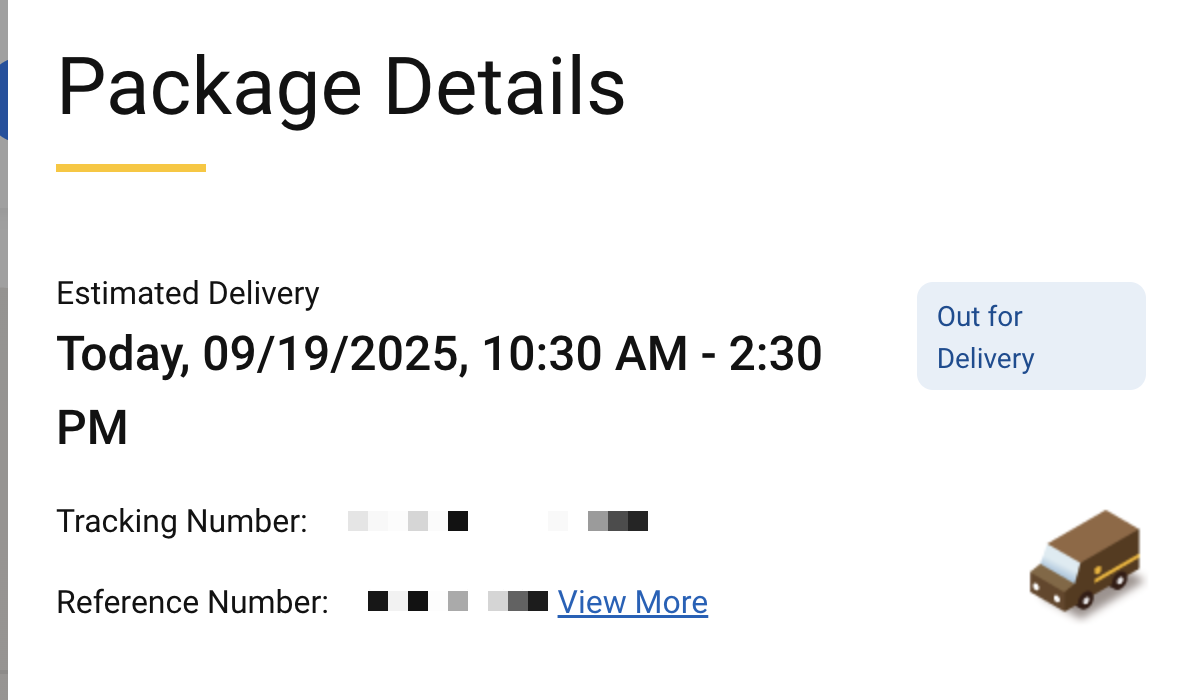Viewport: 1204px width, 700px height.
Task: Click the Tracking Number label
Action: pyautogui.click(x=182, y=521)
